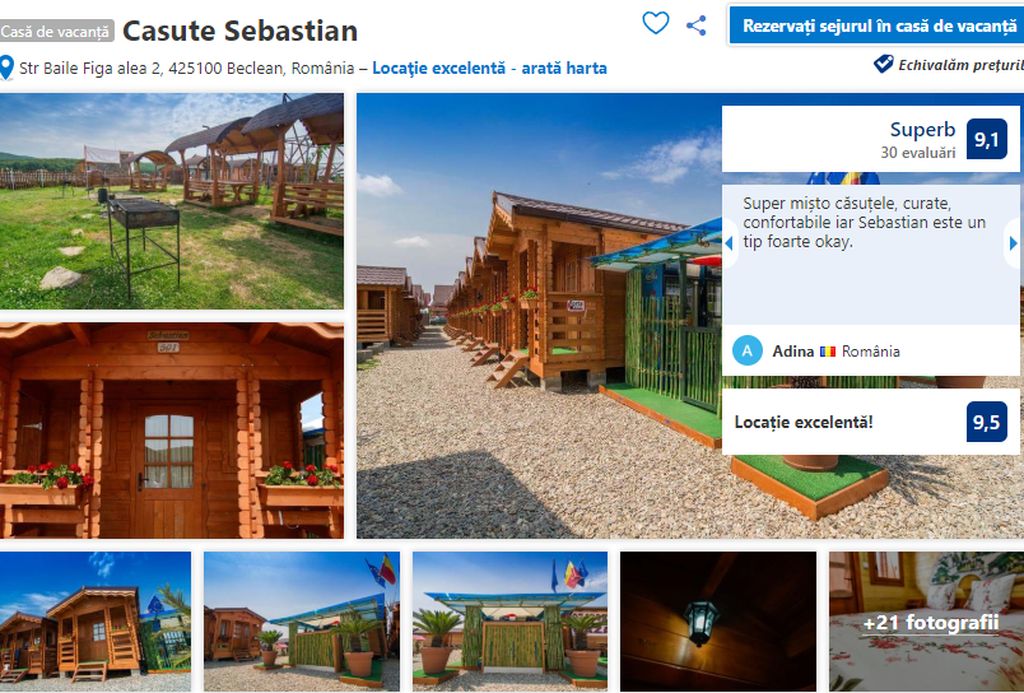Show next review with right arrow
Image resolution: width=1024 pixels, height=693 pixels.
(1013, 243)
